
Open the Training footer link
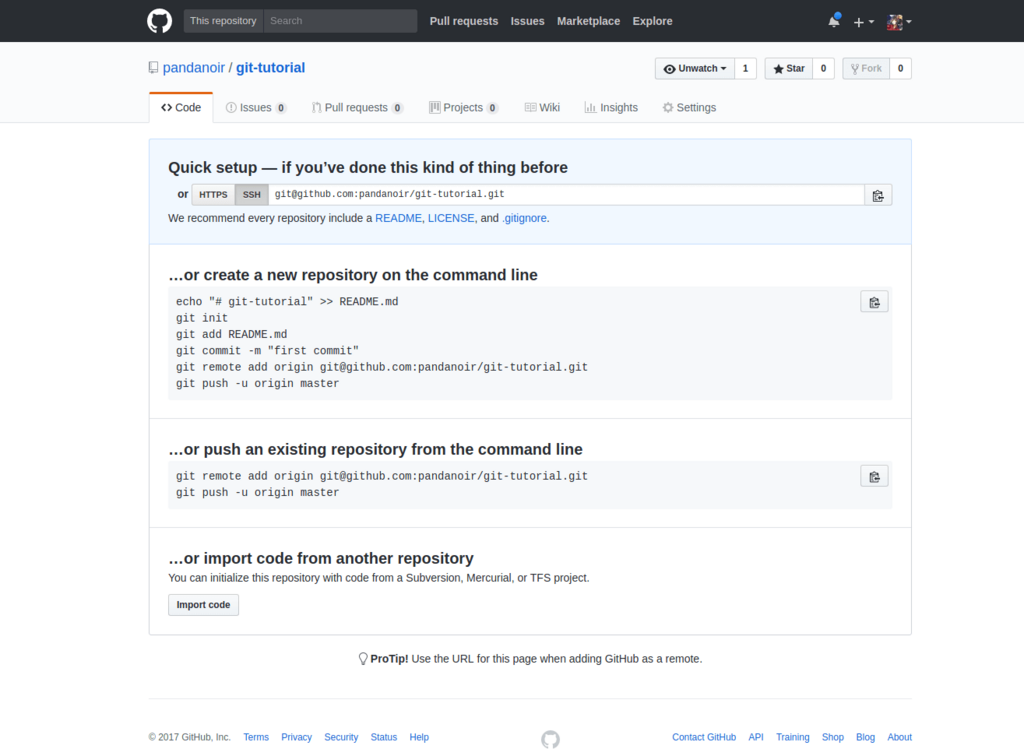pos(793,737)
